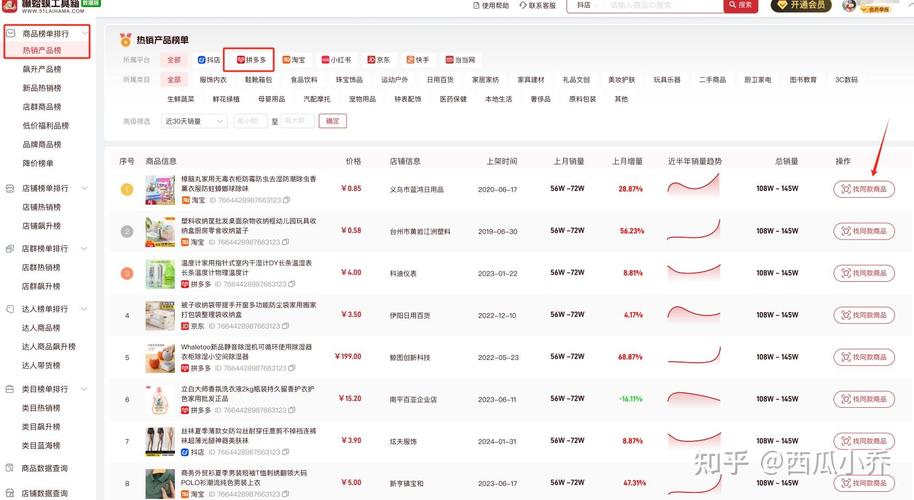Click shop name 义乌市蓝鸿日用品
The width and height of the screenshot is (914, 500).
416,189
